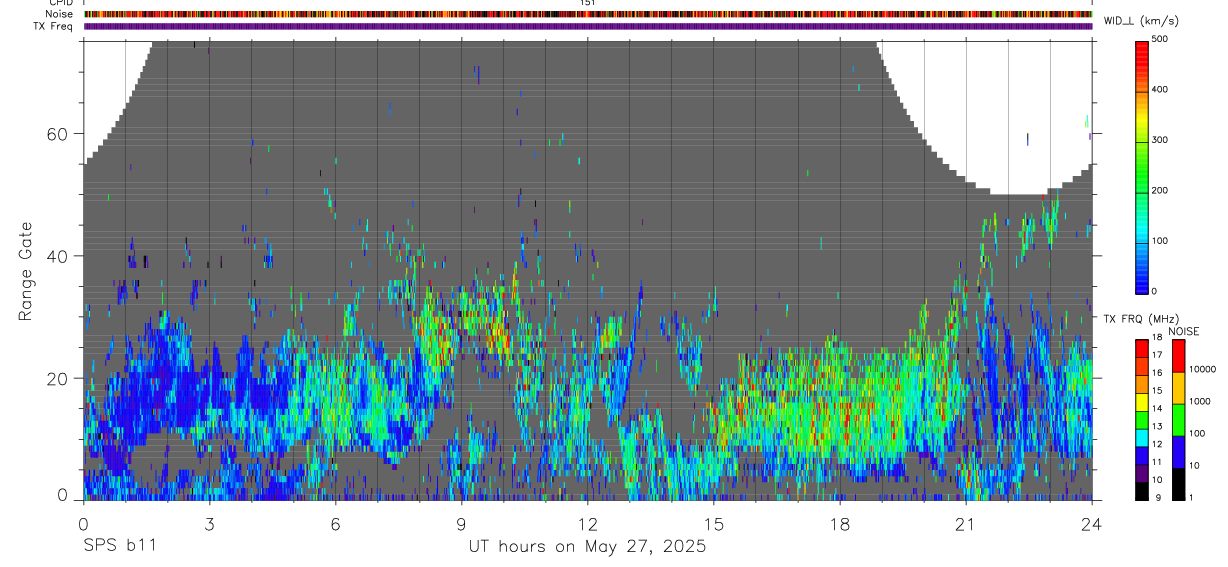Viewport: 1228px width, 567px height.
Task: Click the 1000 label on the NOISE legend
Action: pos(1200,401)
